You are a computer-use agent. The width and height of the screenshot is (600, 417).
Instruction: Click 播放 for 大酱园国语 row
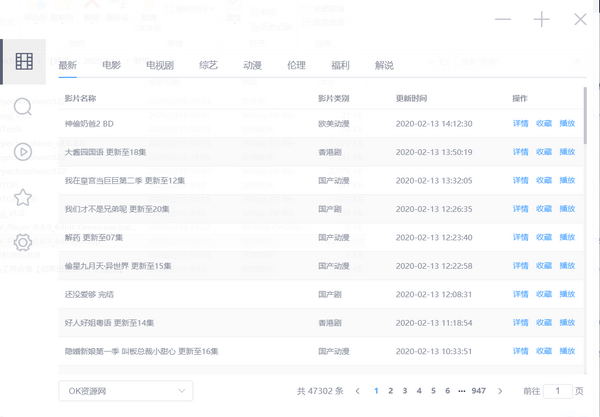(567, 152)
